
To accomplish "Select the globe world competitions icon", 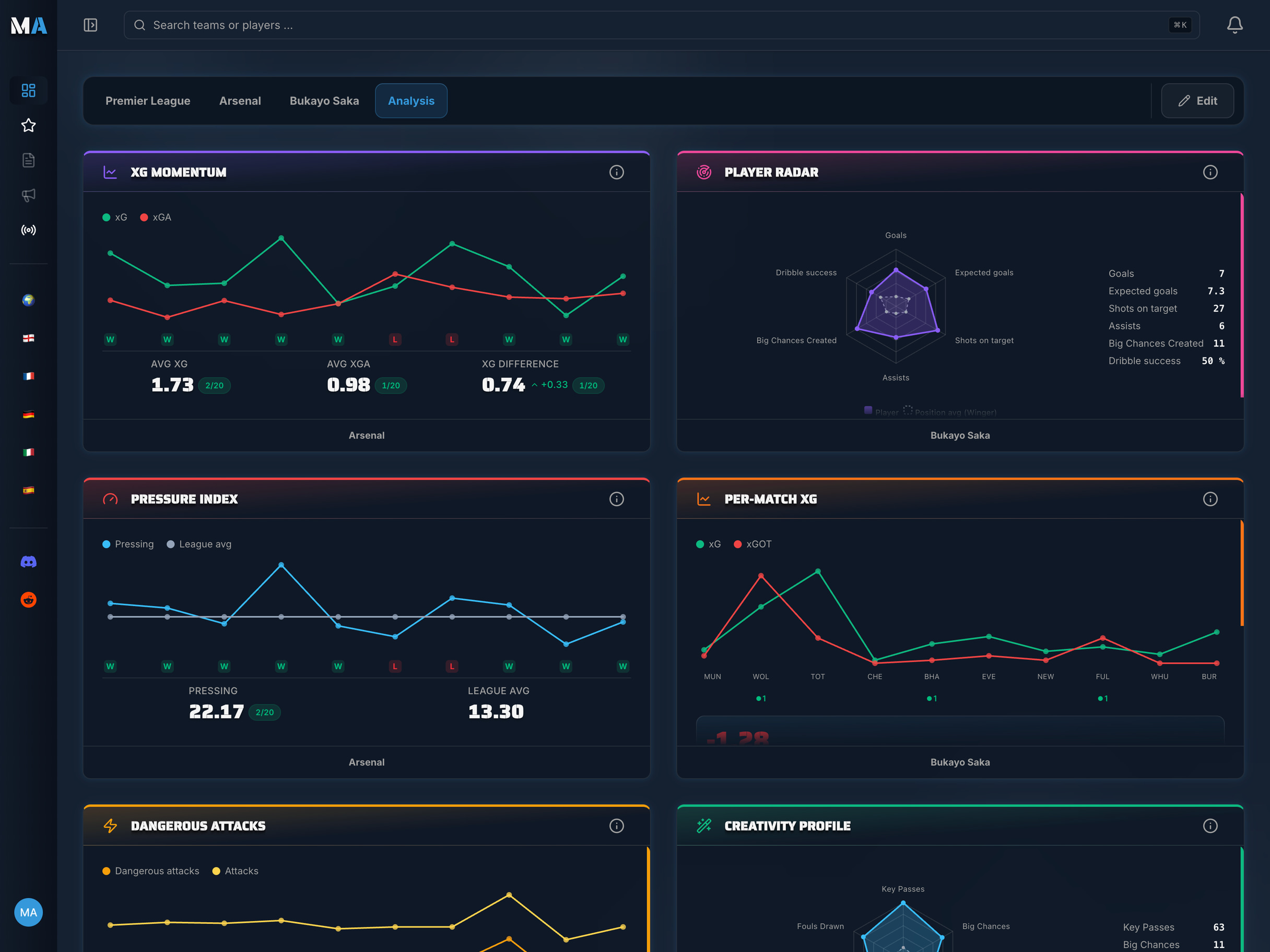I will point(29,300).
